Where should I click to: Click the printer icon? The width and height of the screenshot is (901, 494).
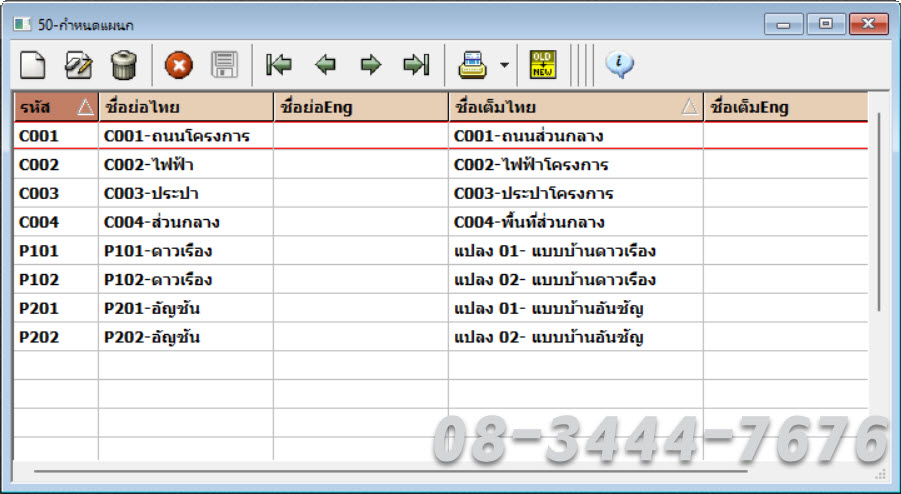click(472, 65)
